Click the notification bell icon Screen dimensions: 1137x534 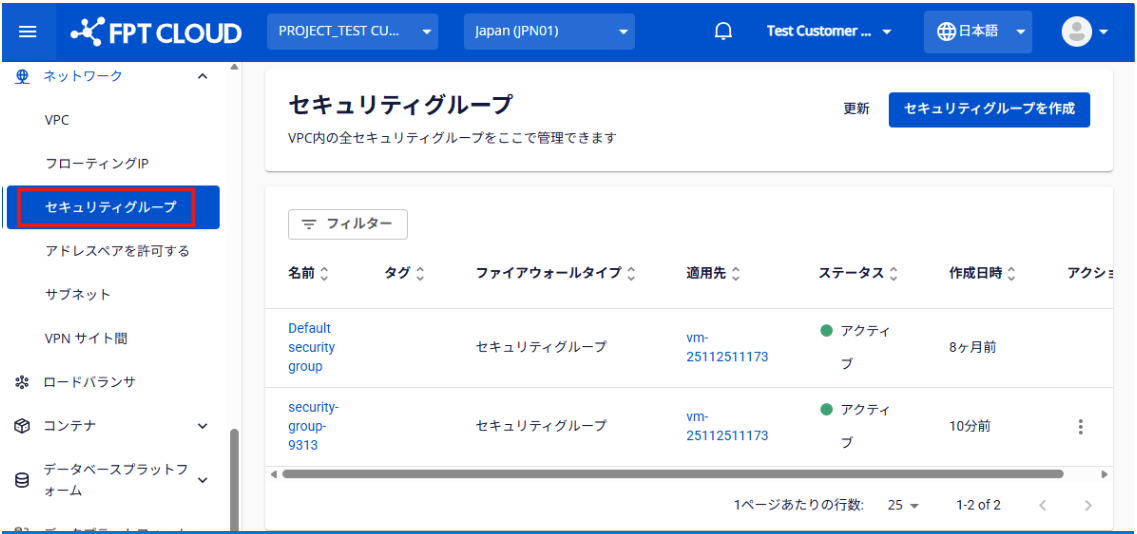point(723,32)
